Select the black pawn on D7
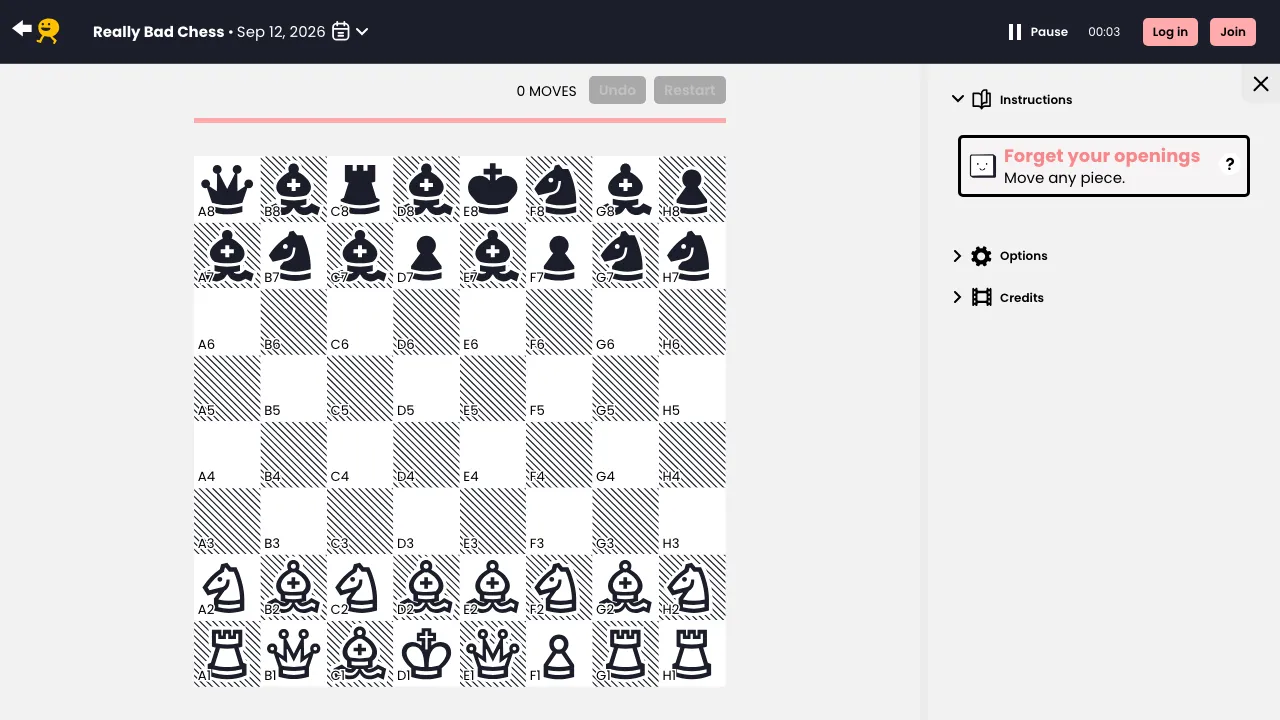The width and height of the screenshot is (1280, 720). [426, 255]
